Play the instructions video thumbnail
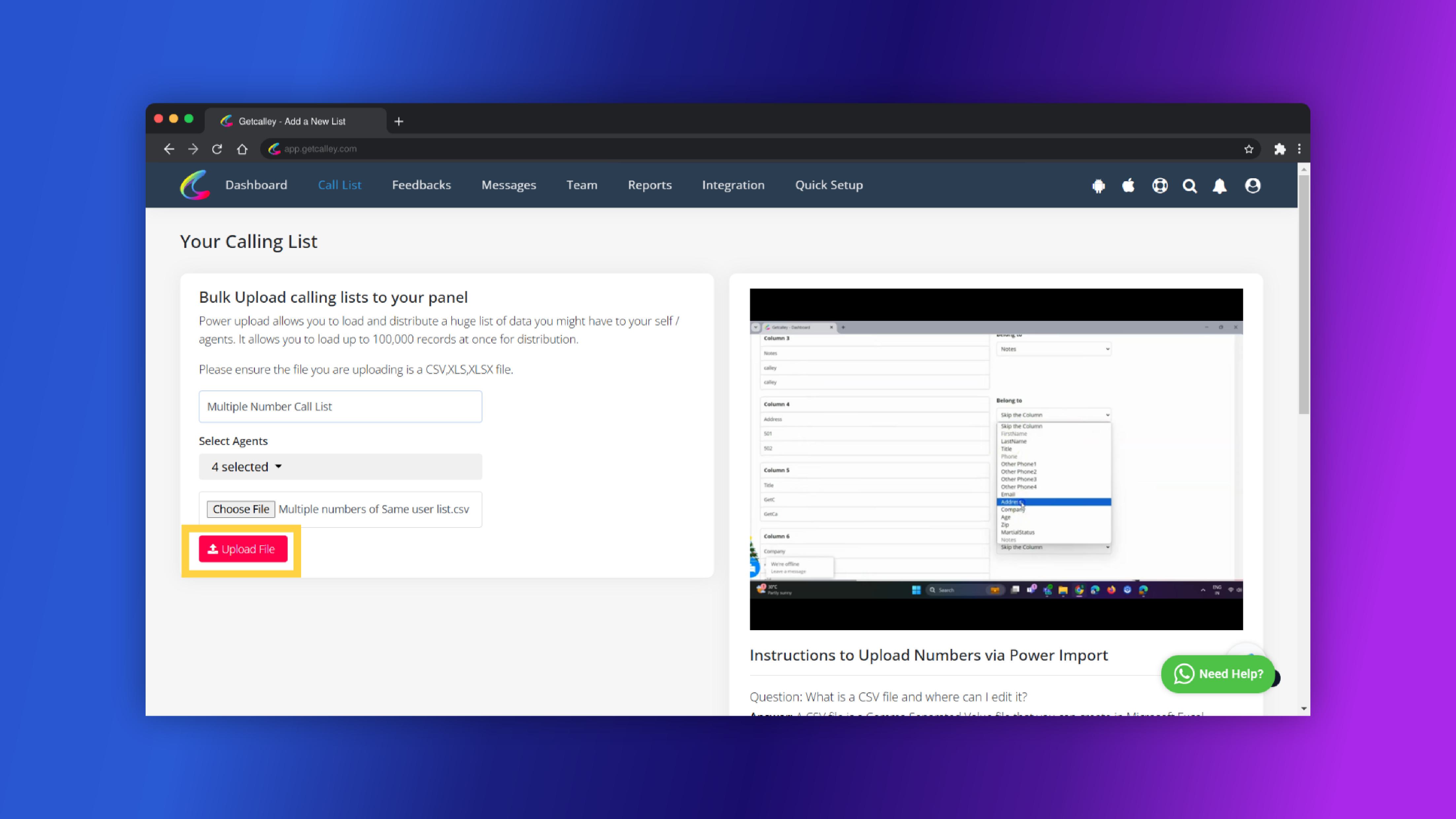This screenshot has width=1456, height=819. 996,459
